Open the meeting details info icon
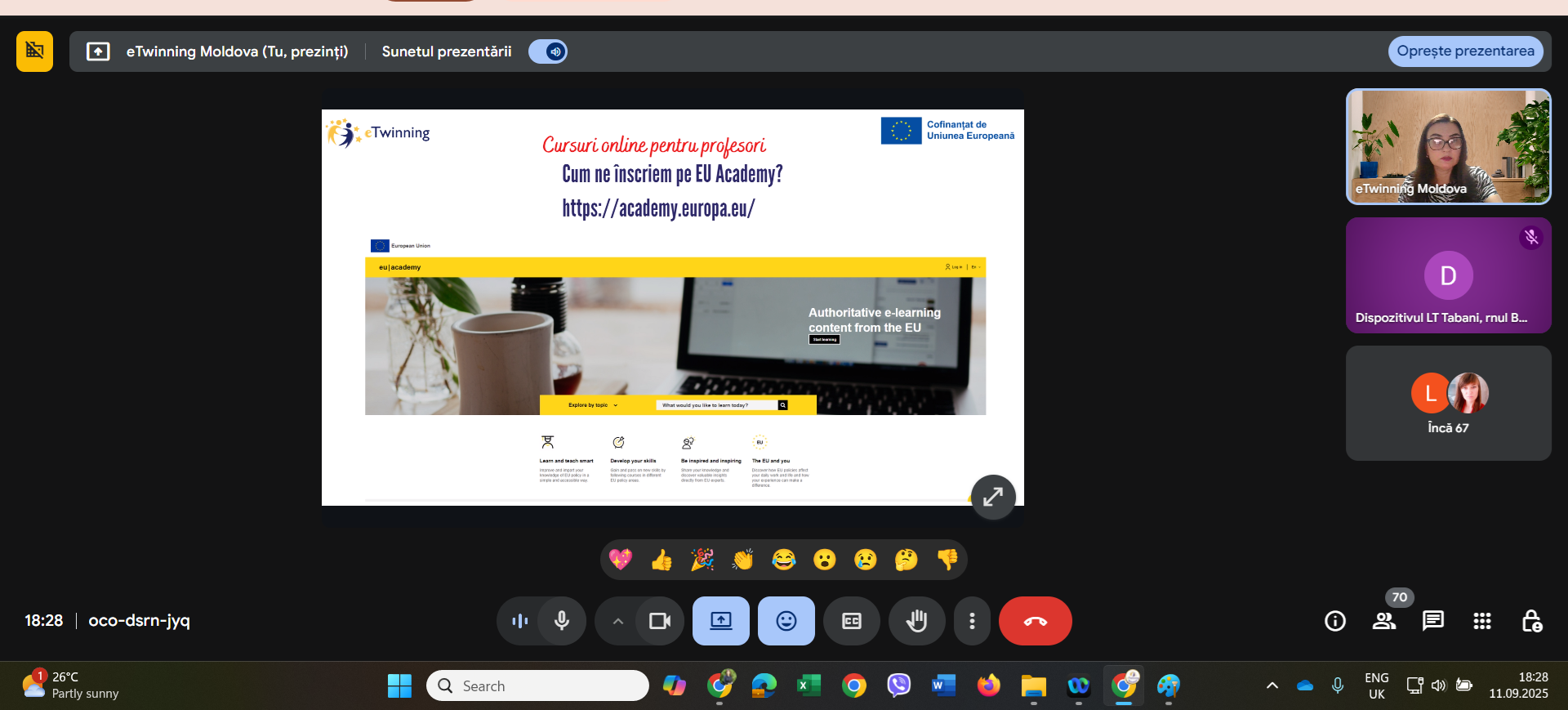 tap(1335, 621)
